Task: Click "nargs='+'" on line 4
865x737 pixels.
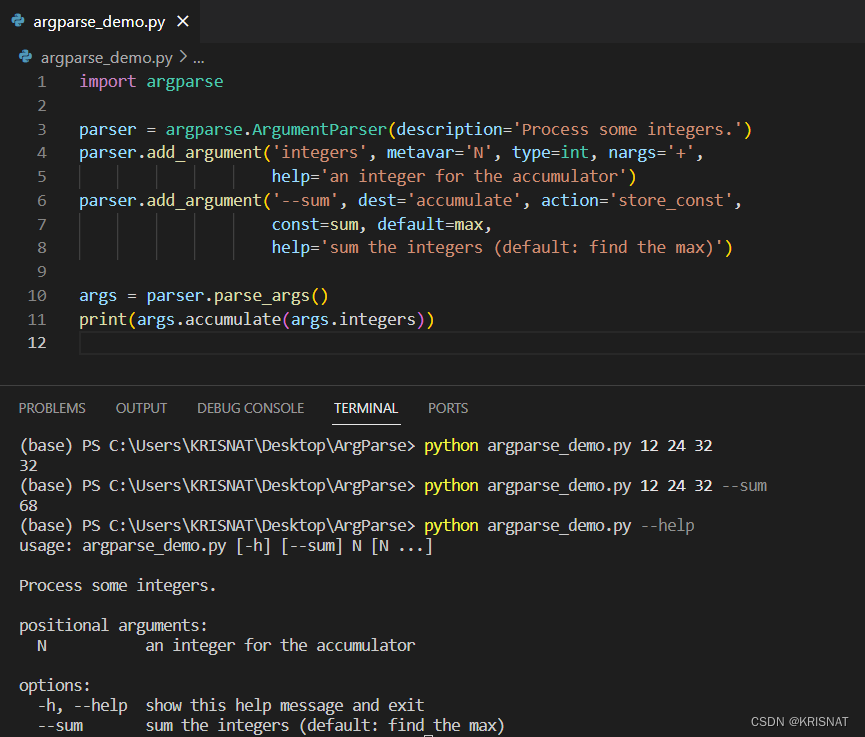Action: [651, 153]
